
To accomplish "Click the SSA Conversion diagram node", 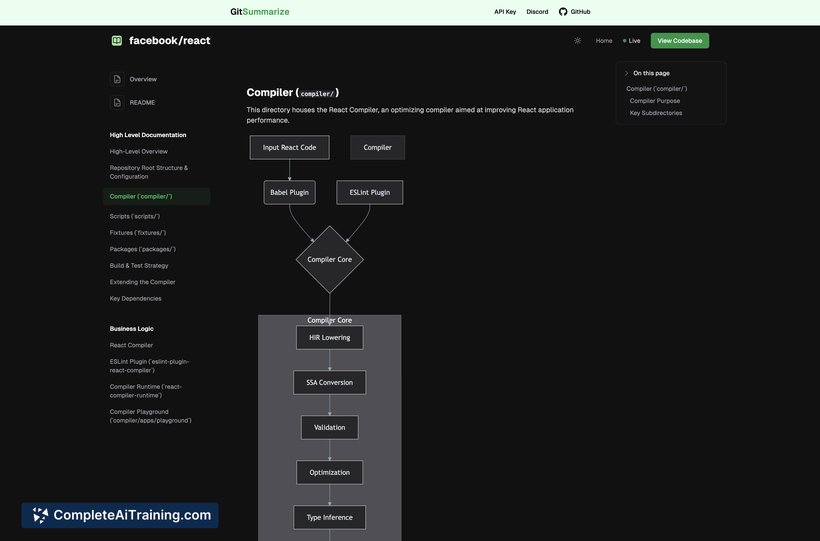I will click(329, 382).
